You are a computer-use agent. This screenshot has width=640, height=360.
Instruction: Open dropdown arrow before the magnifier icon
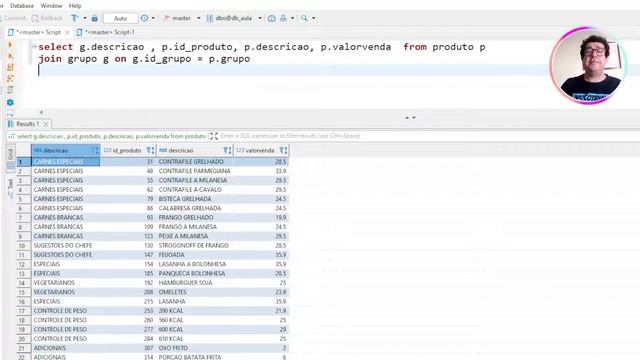(x=292, y=18)
